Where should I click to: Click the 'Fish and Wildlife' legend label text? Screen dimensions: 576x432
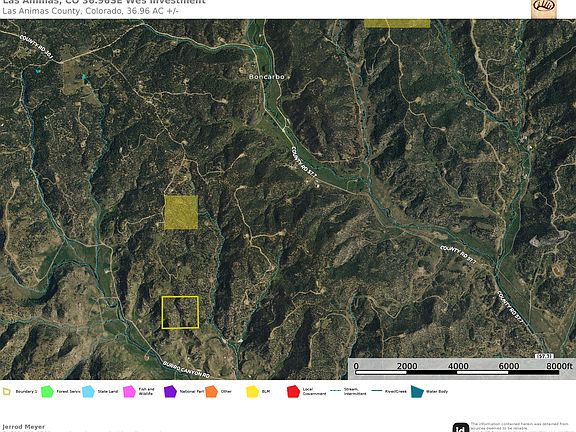146,391
